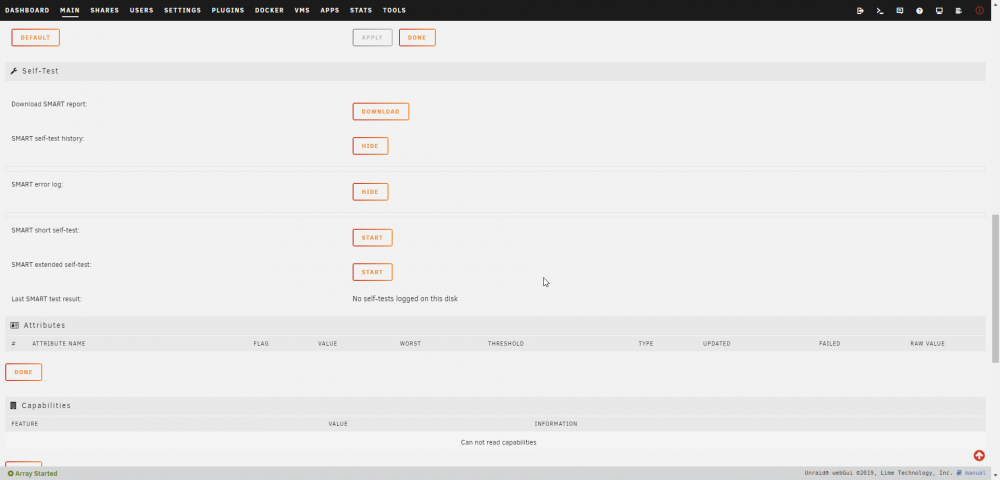1000x480 pixels.
Task: Open the manual link in footer
Action: (975, 473)
